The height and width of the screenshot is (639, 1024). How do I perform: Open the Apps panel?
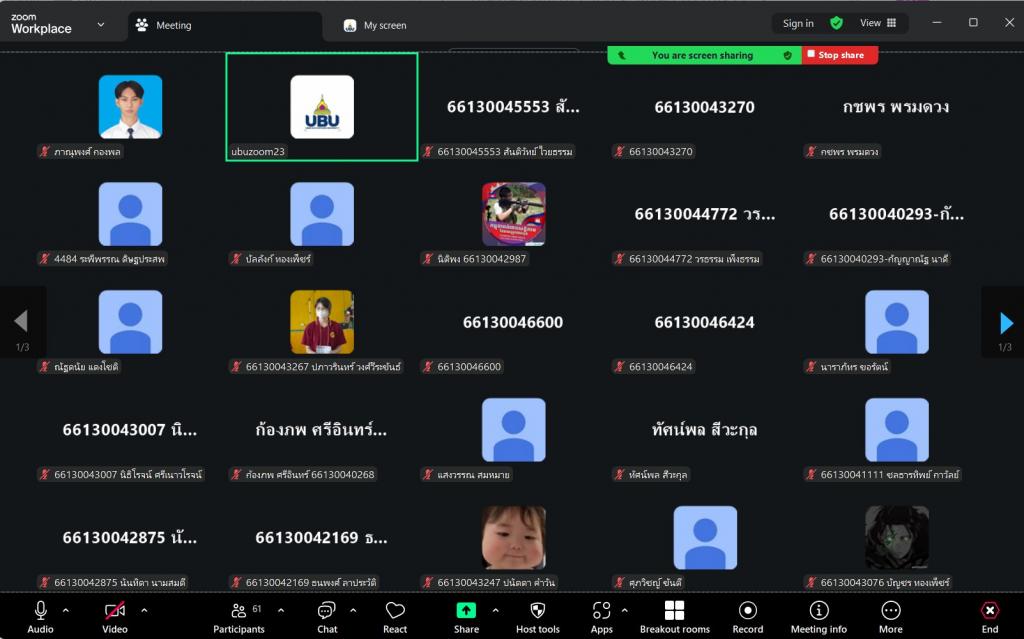point(601,616)
